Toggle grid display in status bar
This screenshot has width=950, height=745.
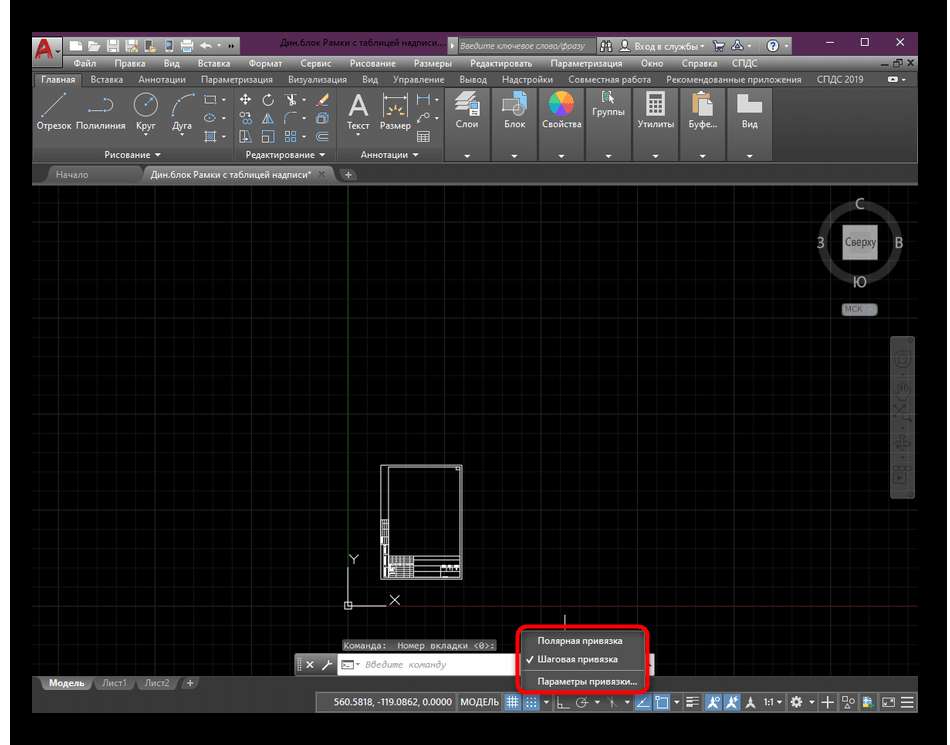click(x=511, y=703)
